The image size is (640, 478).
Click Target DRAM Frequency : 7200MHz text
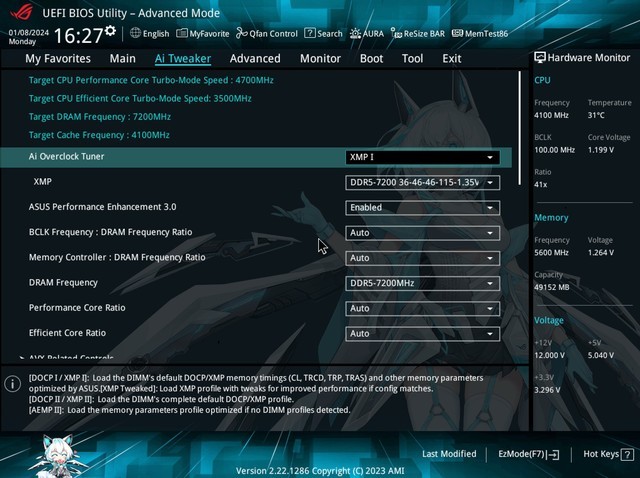(x=100, y=117)
